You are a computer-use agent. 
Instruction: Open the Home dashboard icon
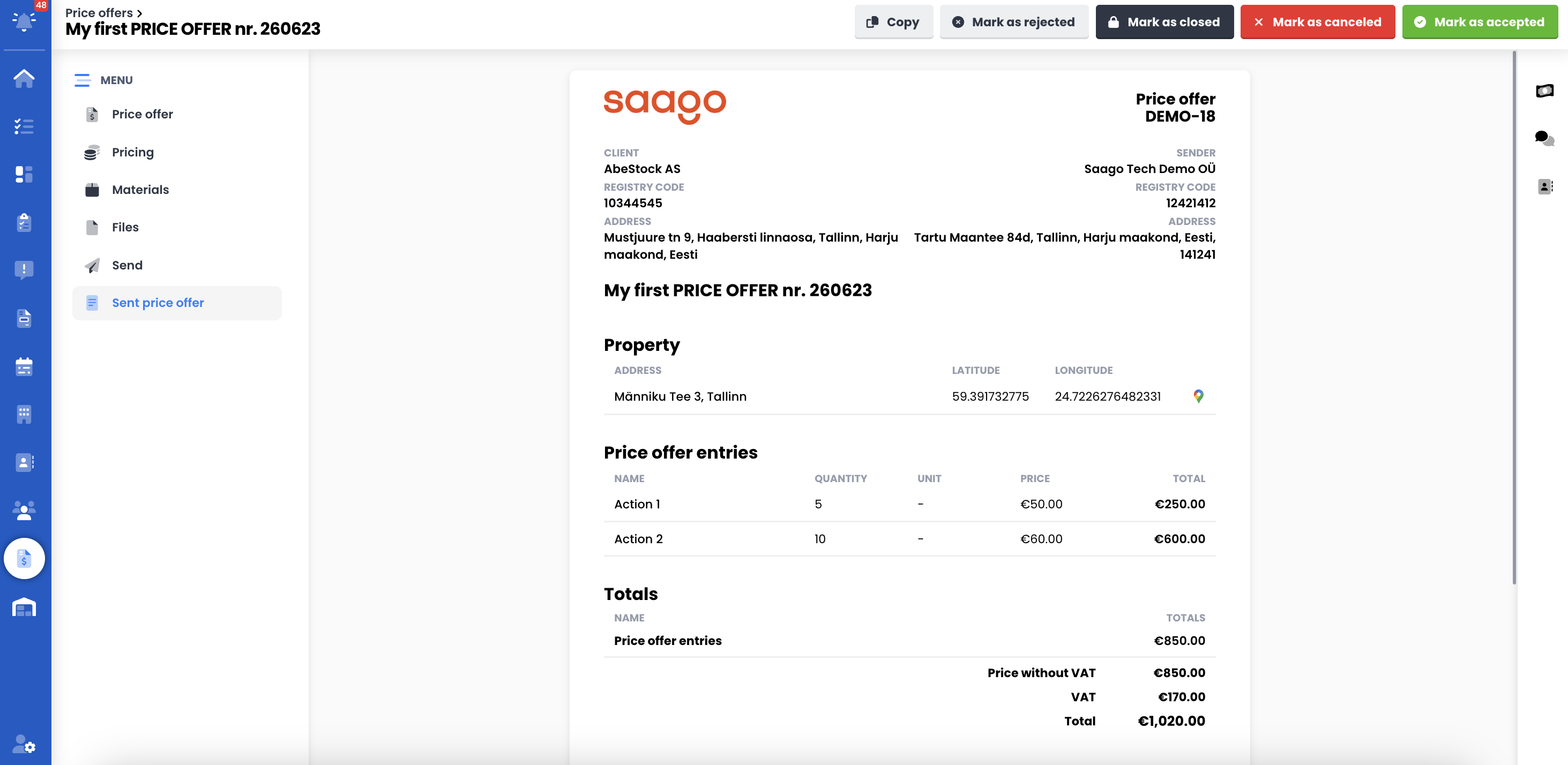click(x=24, y=78)
